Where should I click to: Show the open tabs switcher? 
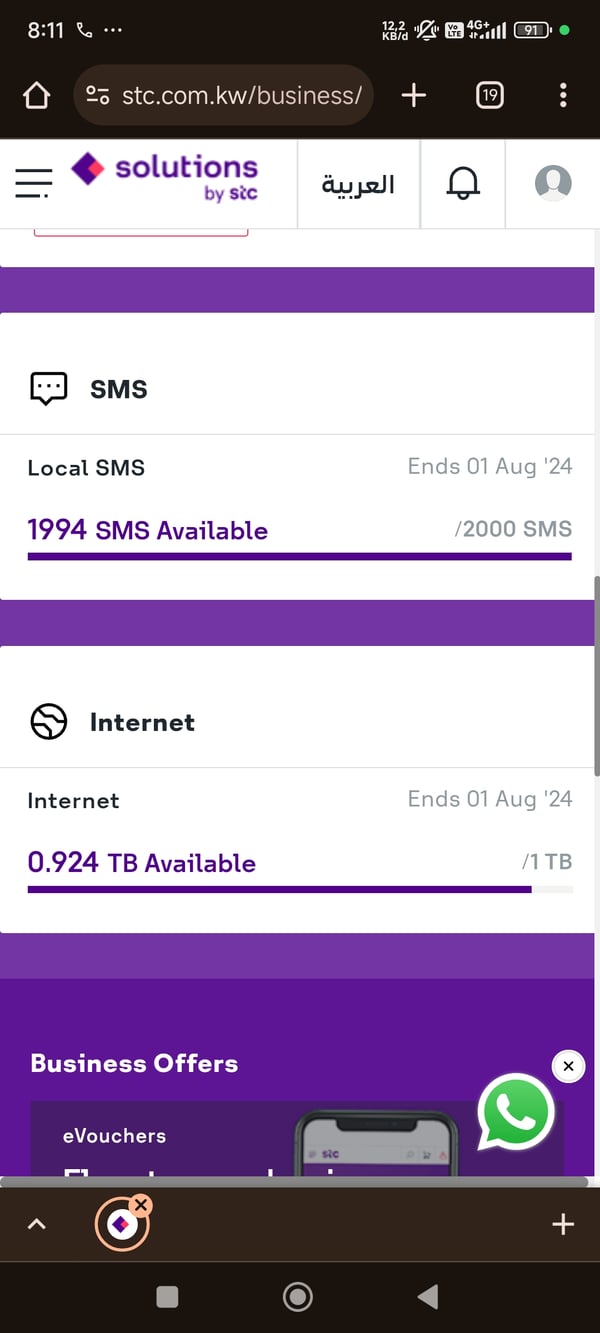(489, 95)
